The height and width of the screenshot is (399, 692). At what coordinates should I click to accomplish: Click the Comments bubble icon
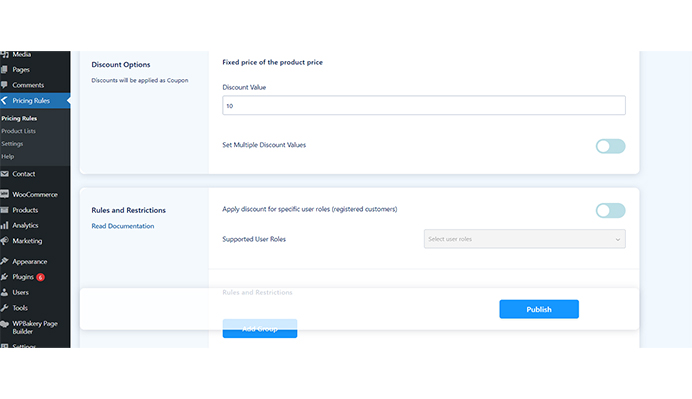(4, 85)
